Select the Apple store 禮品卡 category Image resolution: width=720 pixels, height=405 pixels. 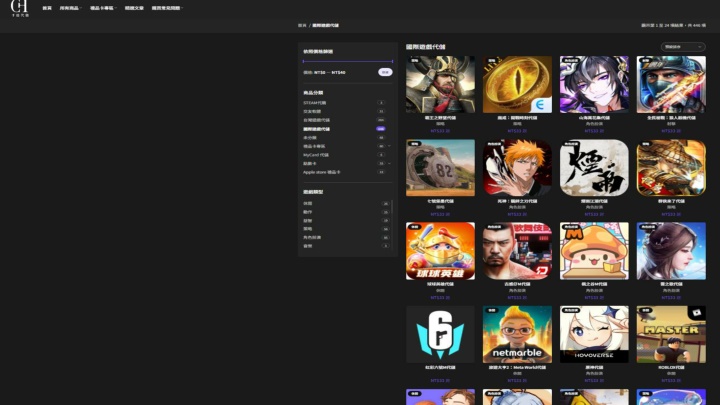point(322,172)
